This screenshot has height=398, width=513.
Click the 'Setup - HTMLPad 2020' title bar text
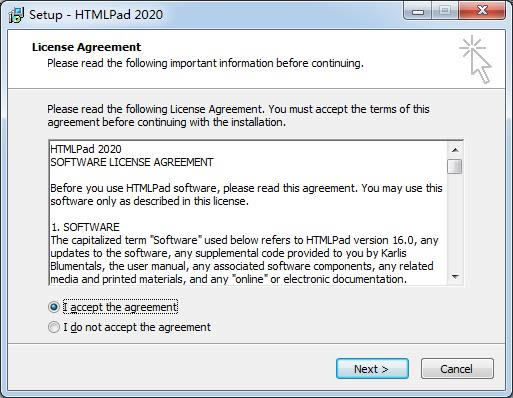click(96, 15)
